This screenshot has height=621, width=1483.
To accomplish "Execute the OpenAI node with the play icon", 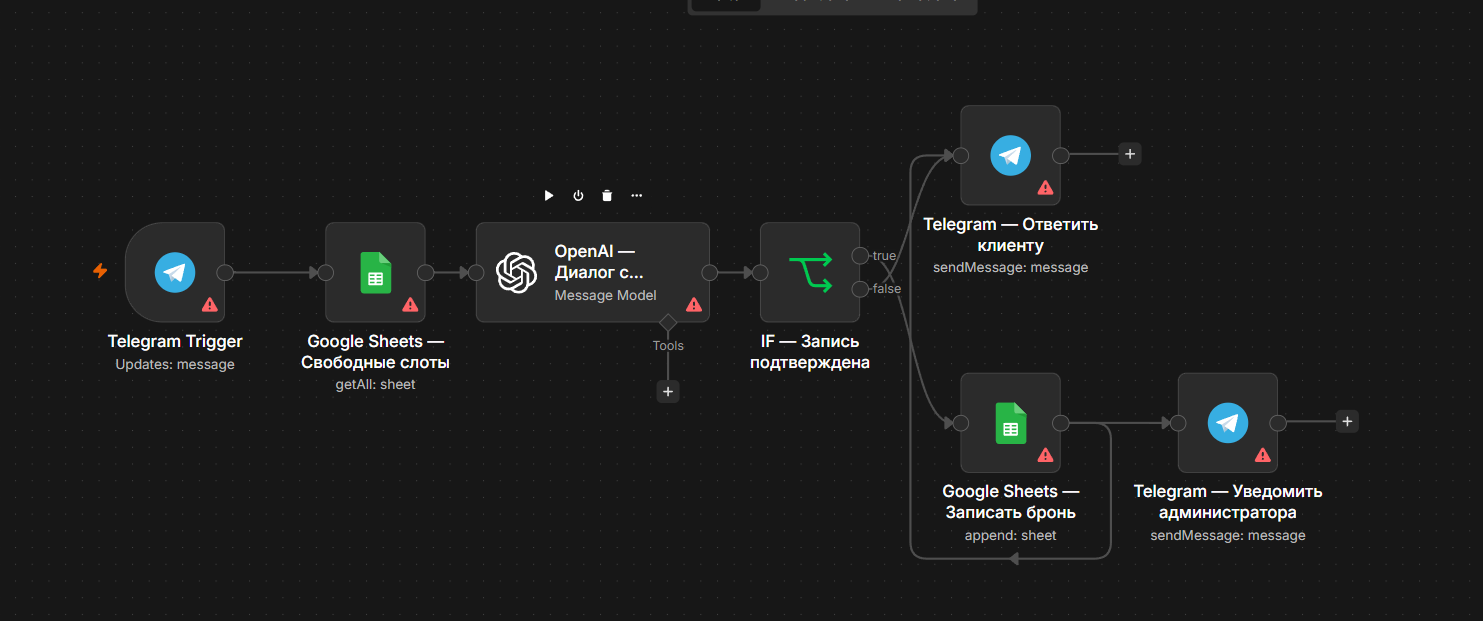I will (x=548, y=196).
